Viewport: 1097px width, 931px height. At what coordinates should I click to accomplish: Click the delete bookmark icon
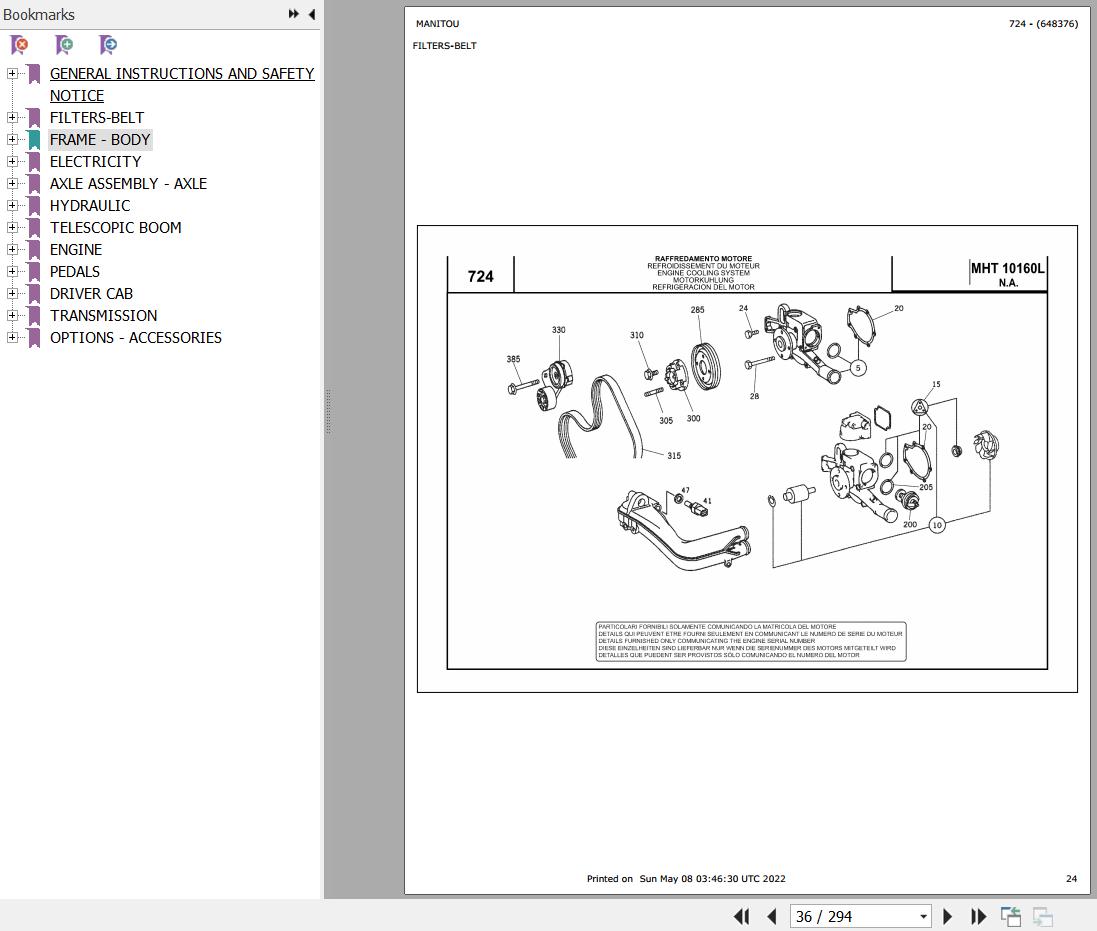[20, 45]
